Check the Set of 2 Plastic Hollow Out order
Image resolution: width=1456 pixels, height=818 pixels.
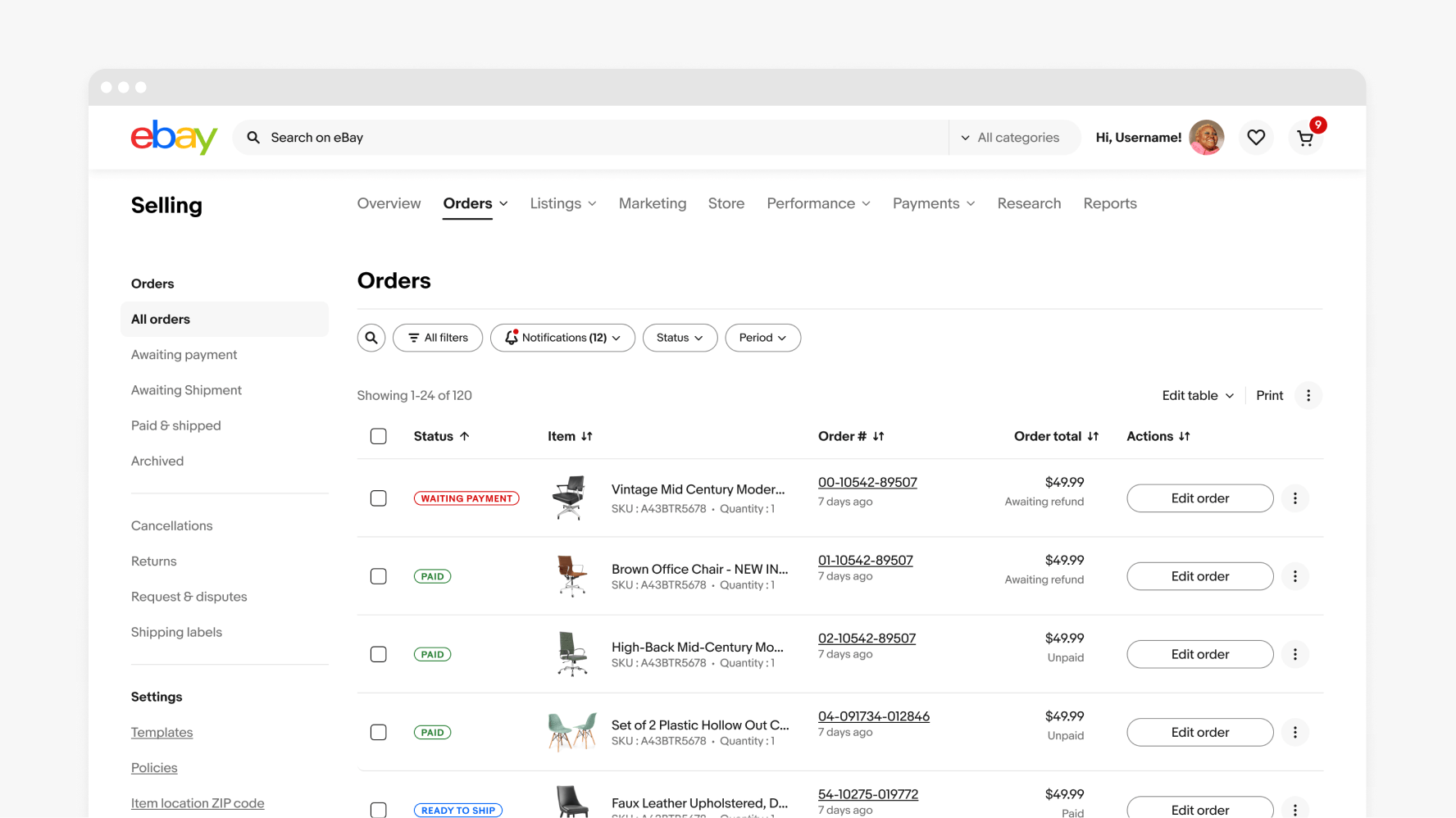click(x=378, y=732)
